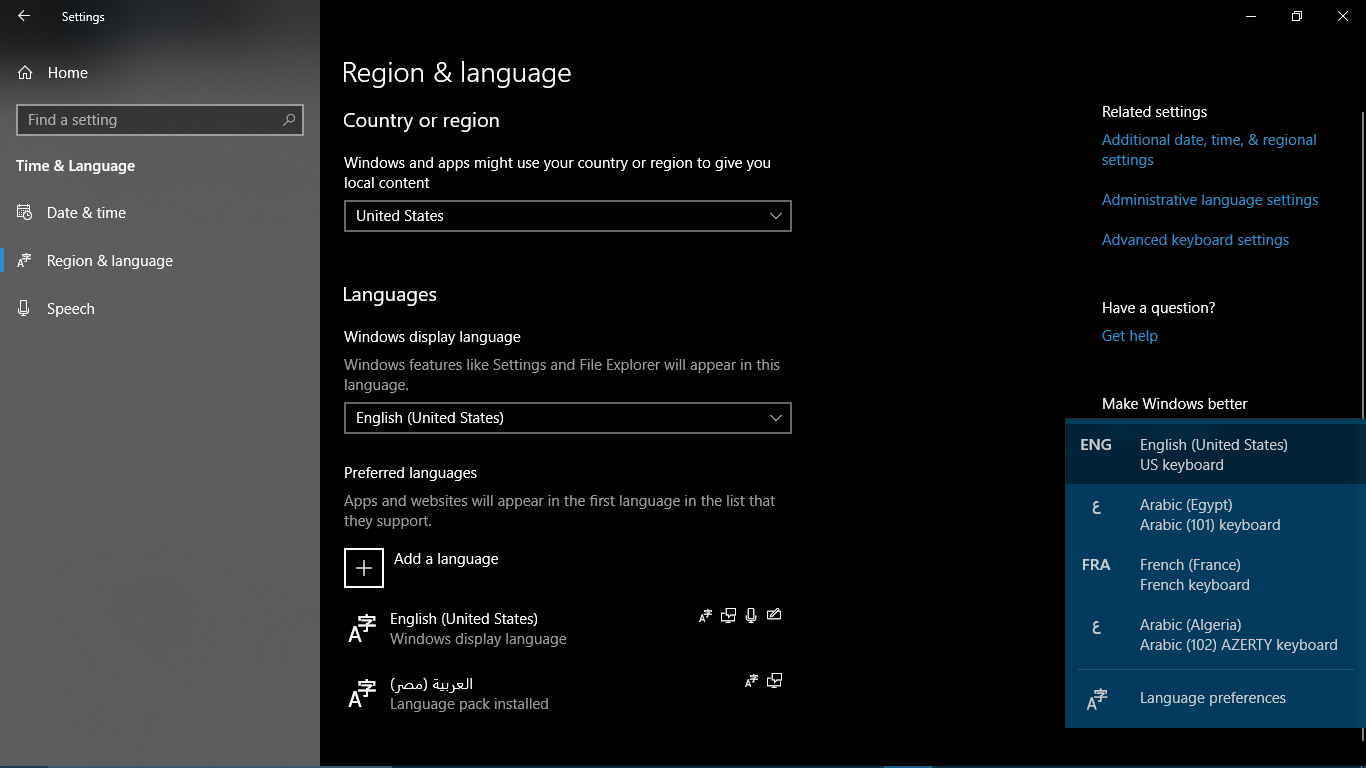
Task: Select English (United States) preferred language row
Action: coord(568,629)
